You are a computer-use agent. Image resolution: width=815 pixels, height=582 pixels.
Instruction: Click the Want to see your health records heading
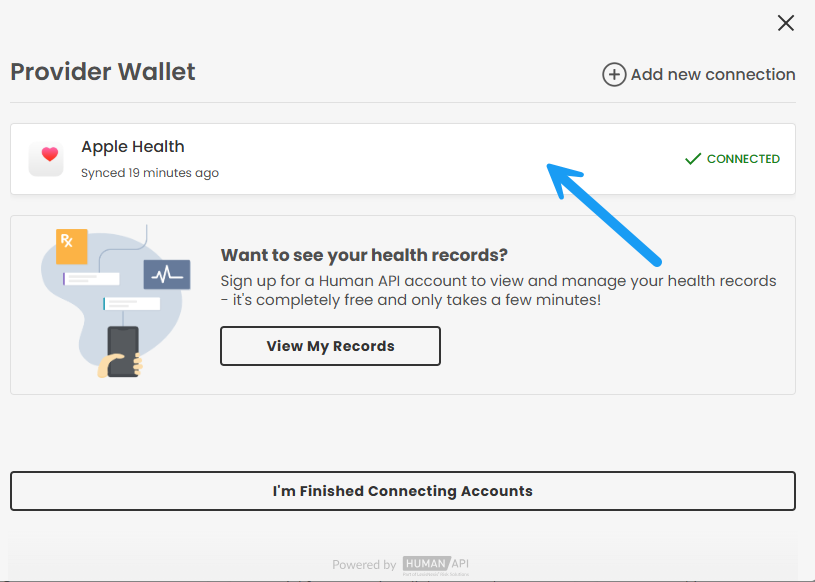coord(364,255)
